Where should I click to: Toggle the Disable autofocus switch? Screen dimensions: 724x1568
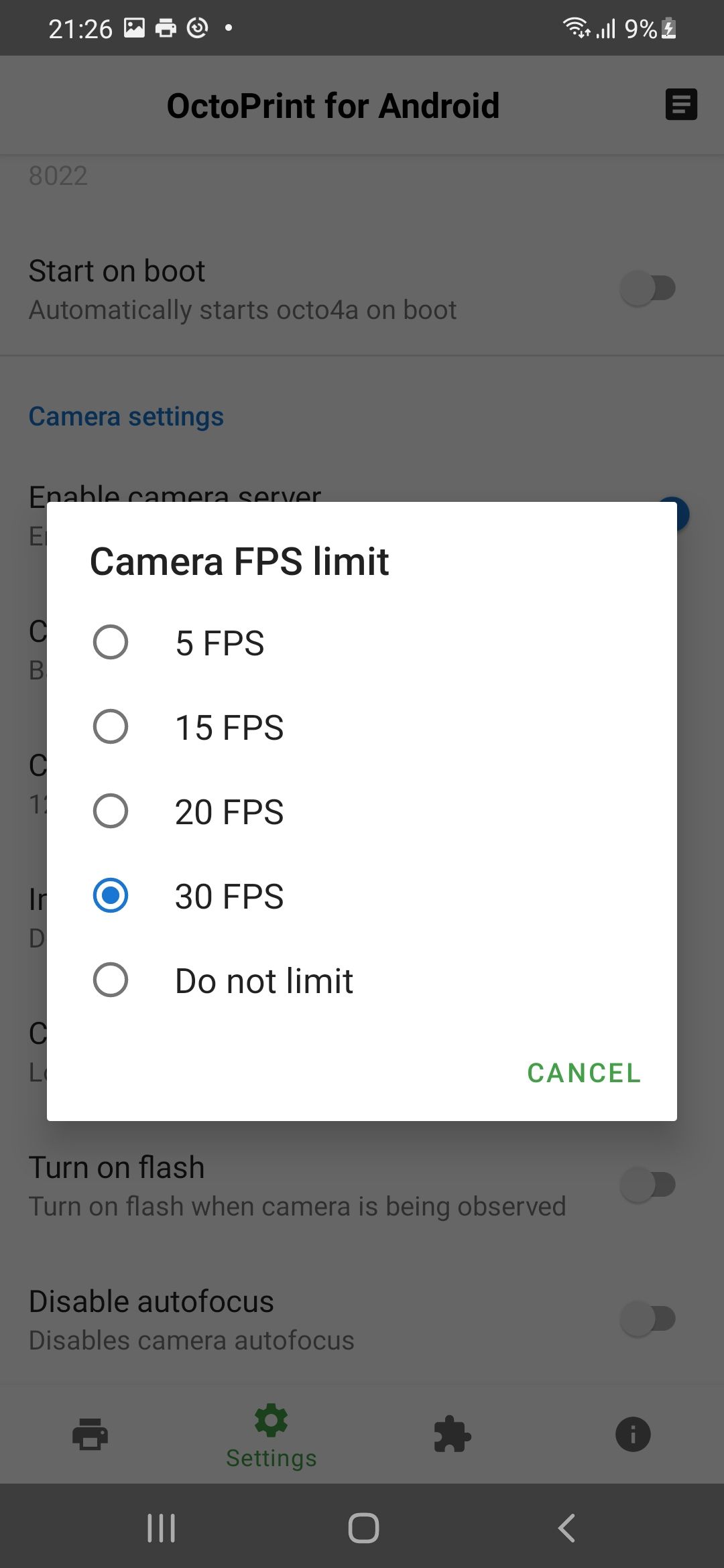coord(648,1319)
